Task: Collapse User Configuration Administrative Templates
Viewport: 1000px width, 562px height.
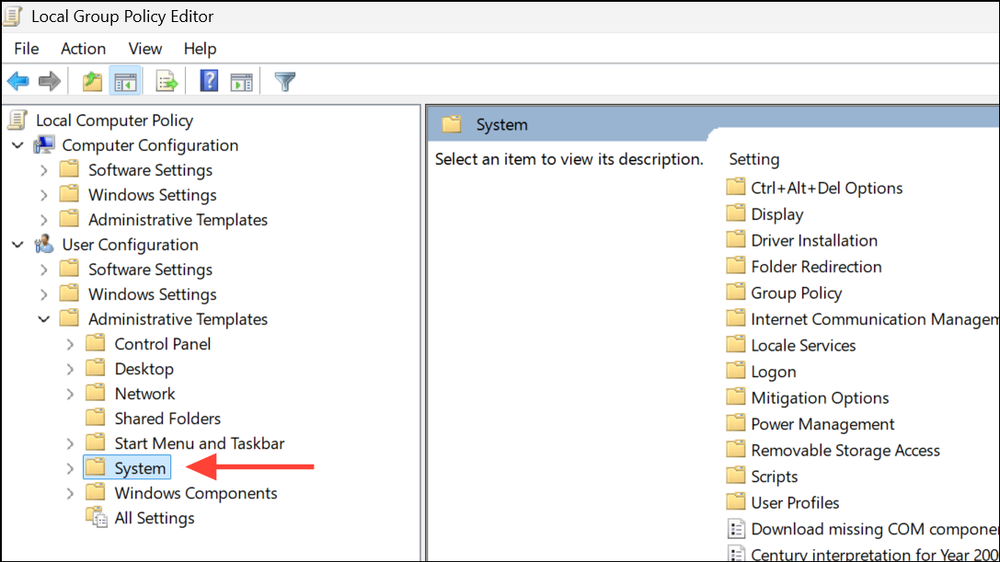Action: (x=44, y=320)
